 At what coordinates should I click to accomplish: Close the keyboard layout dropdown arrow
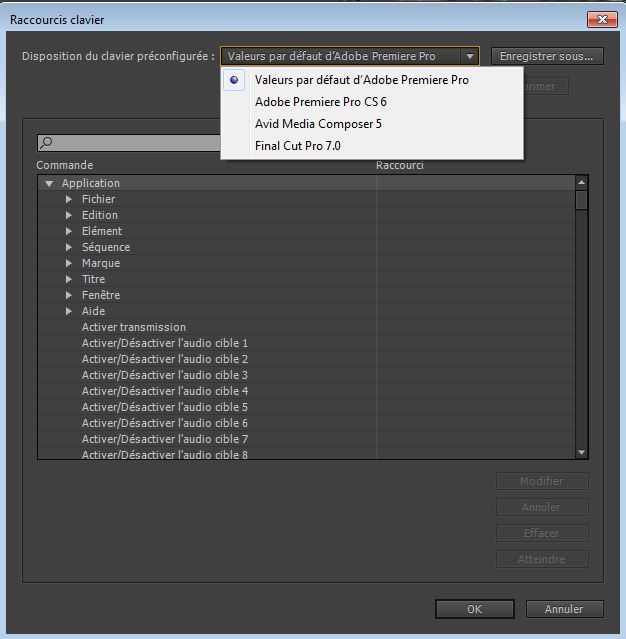470,56
